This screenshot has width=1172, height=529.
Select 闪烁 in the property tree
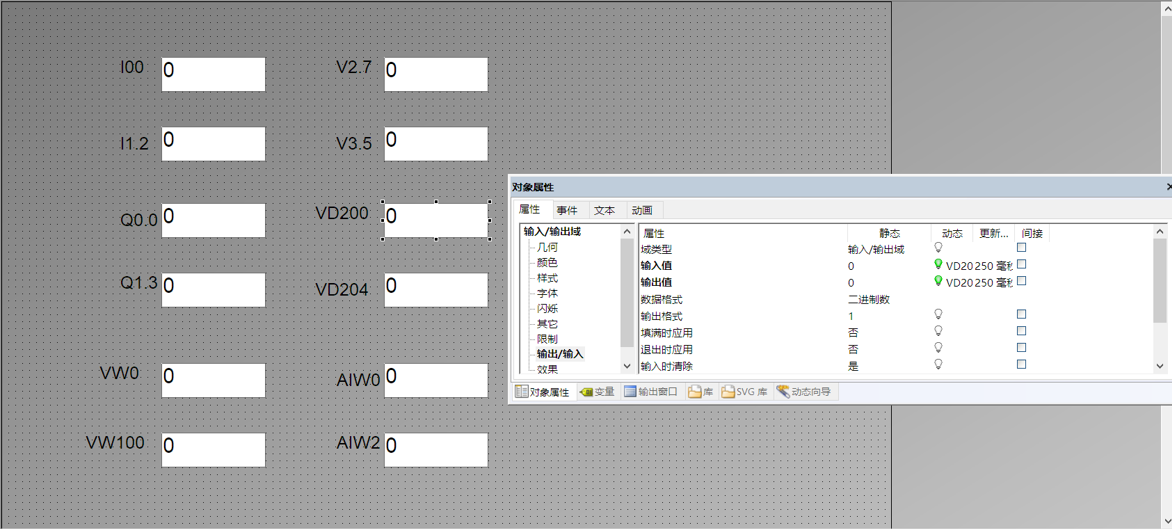pyautogui.click(x=547, y=308)
